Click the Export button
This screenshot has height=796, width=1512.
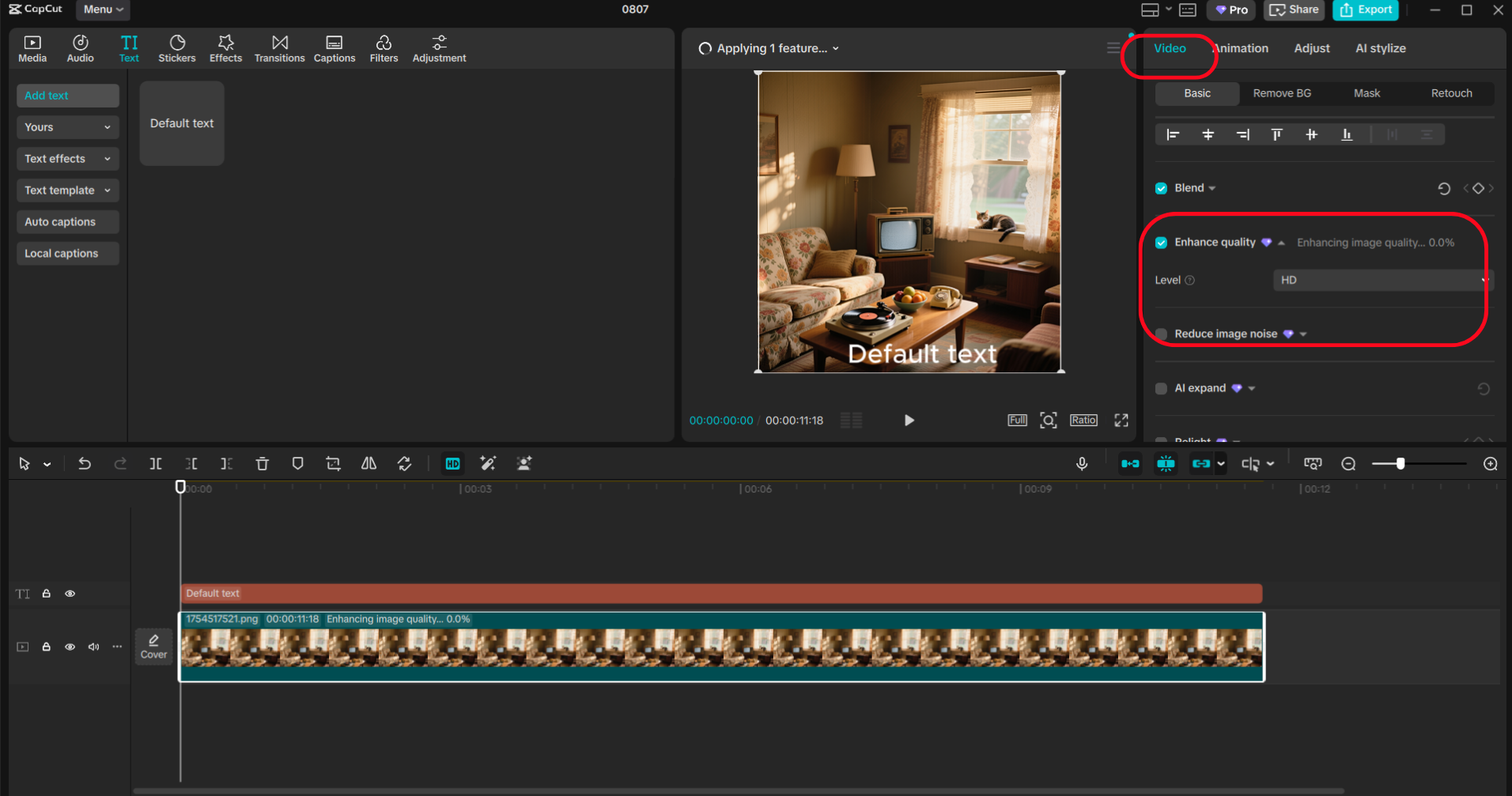tap(1366, 10)
